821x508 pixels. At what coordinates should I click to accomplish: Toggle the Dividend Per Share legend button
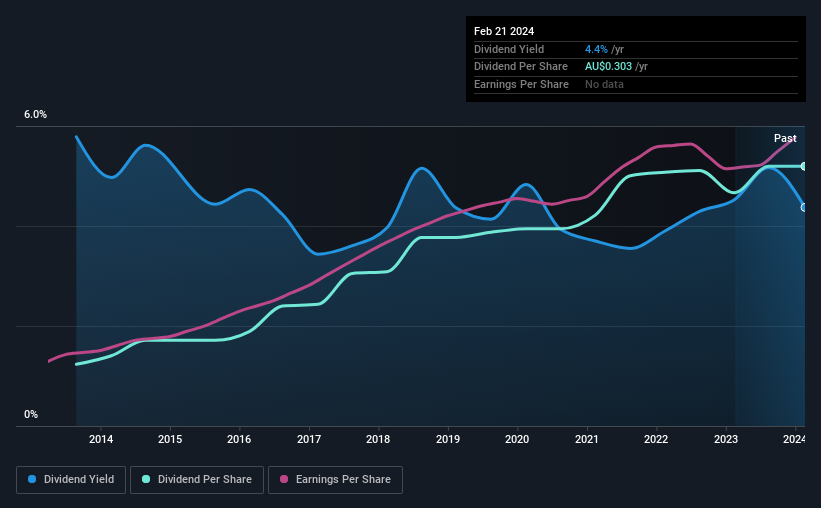point(197,480)
